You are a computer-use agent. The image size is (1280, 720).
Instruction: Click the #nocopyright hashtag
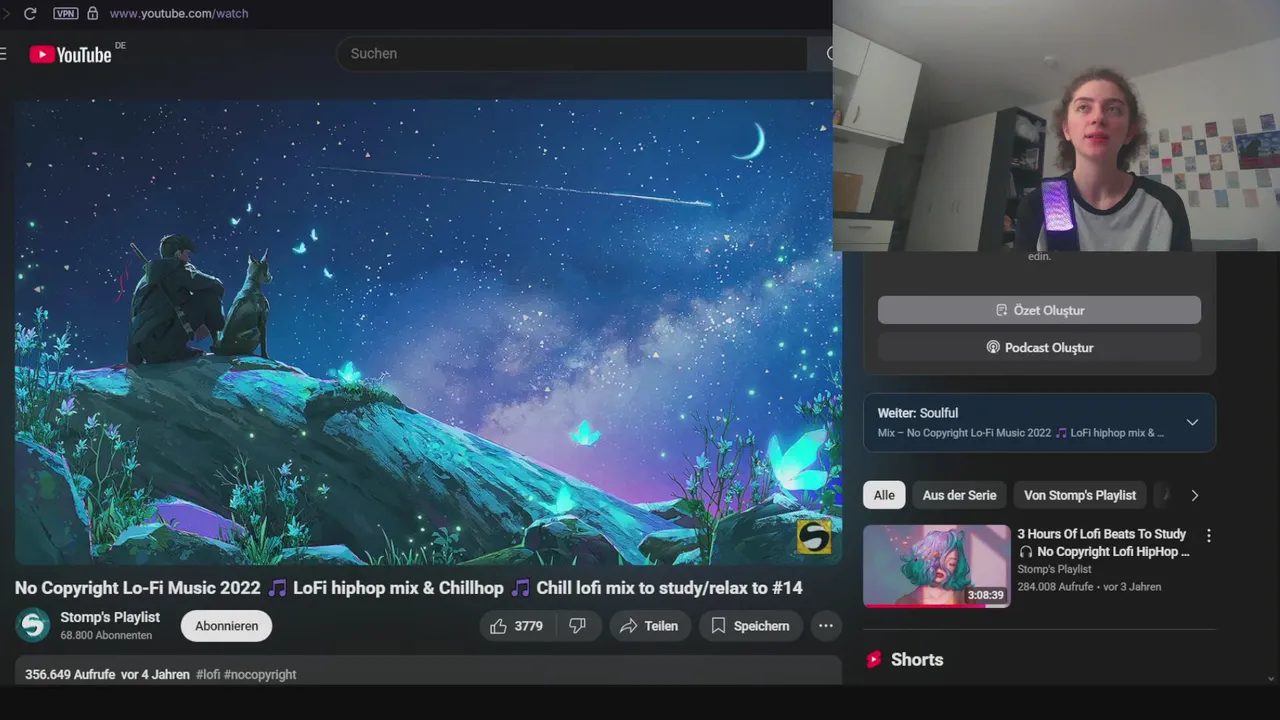click(260, 675)
